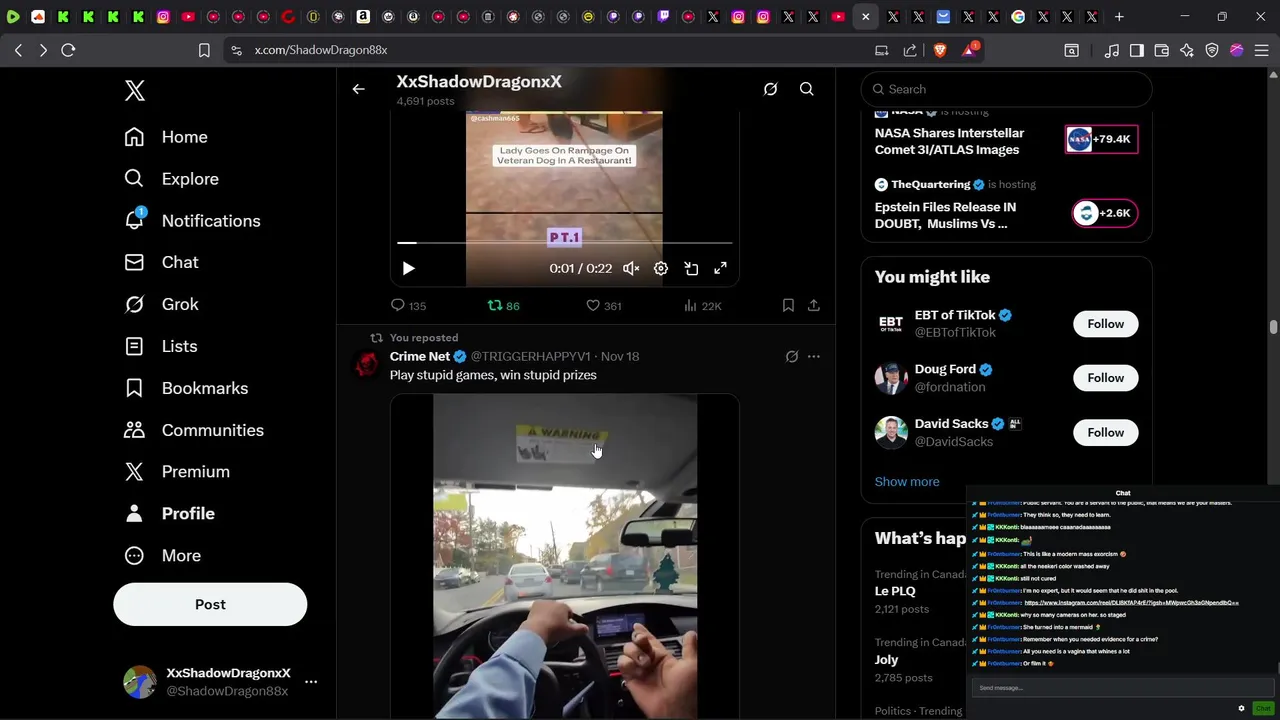Screen dimensions: 1280x720
Task: Open account menu dots beside XxShadowDragonxX
Action: coord(311,682)
